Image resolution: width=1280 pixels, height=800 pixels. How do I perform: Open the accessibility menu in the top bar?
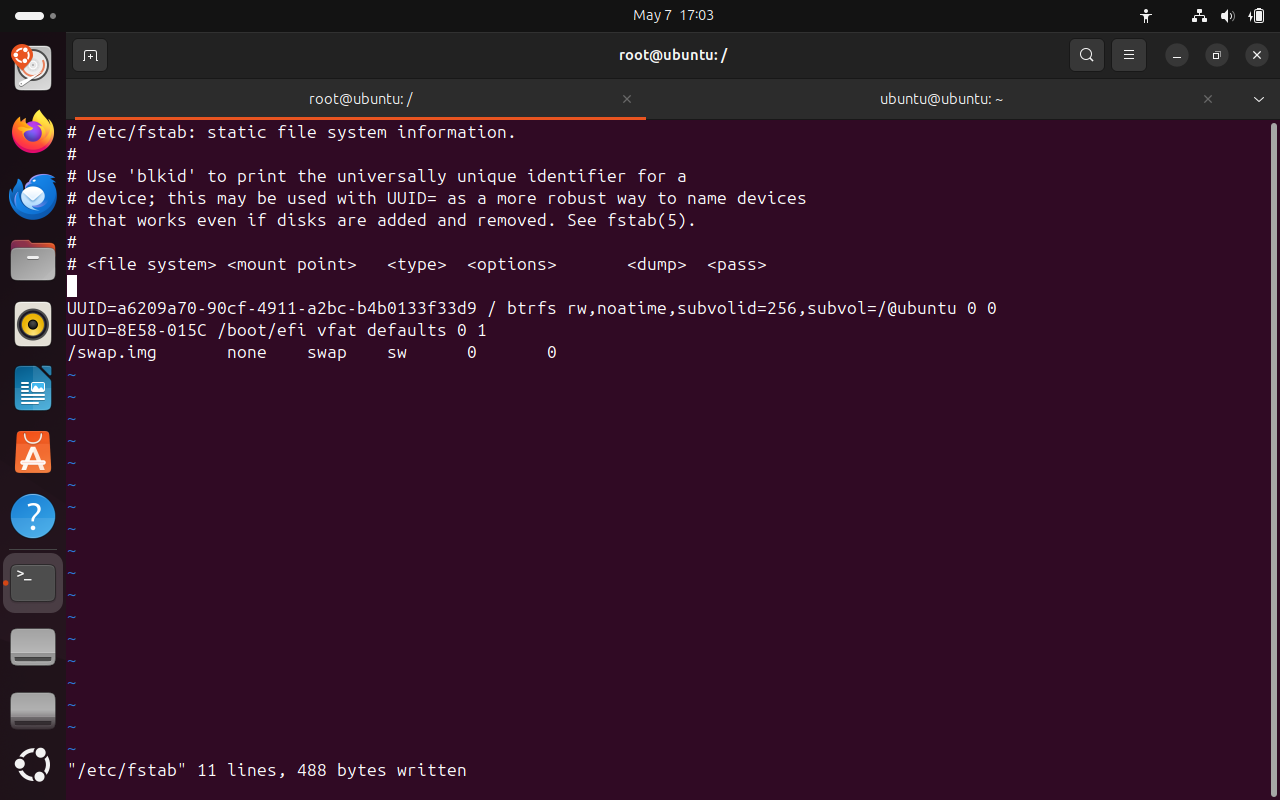click(x=1146, y=16)
